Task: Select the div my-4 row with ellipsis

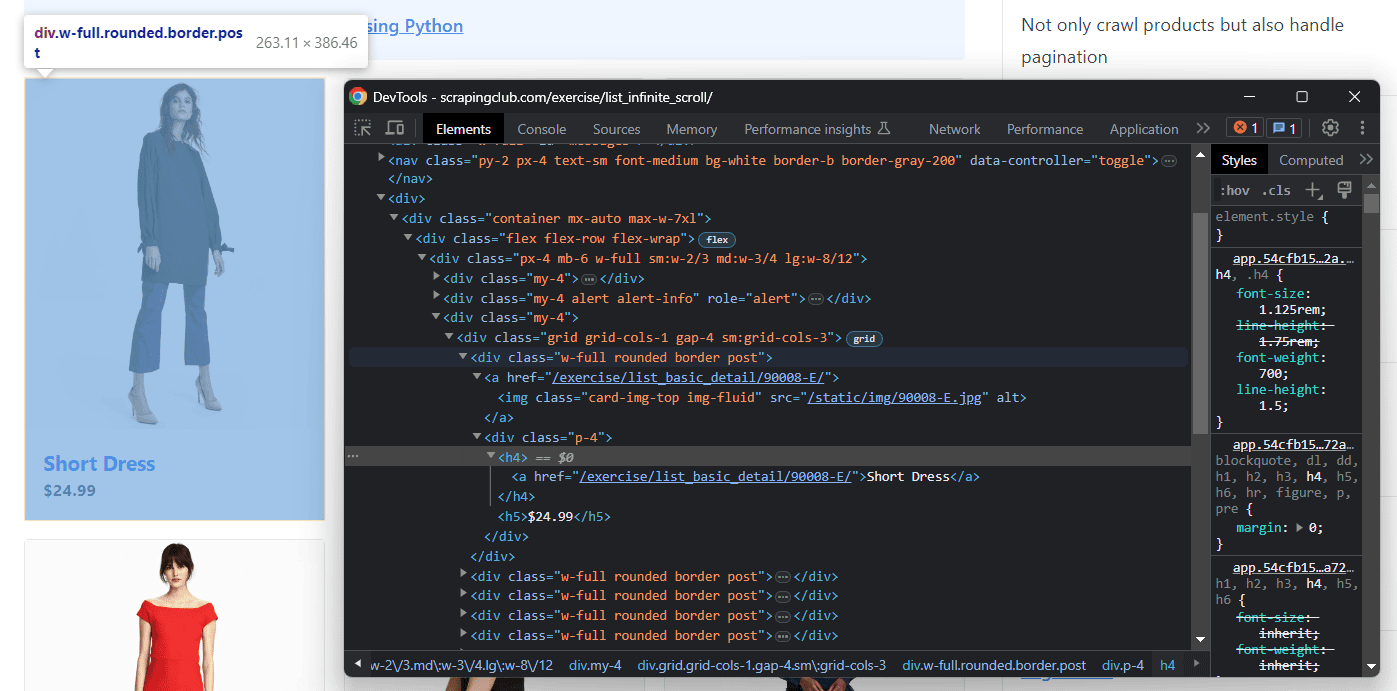Action: tap(544, 278)
